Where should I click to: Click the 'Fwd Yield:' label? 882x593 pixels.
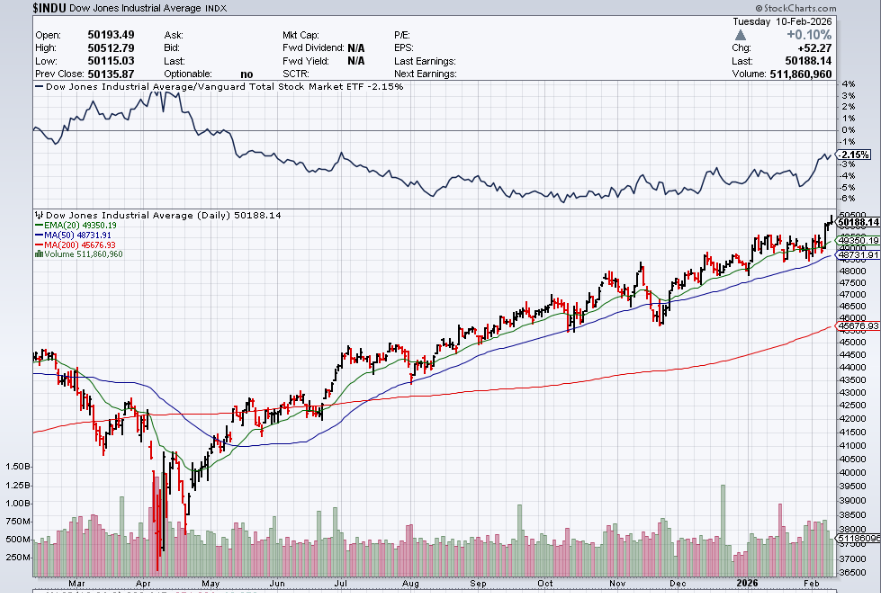[305, 61]
